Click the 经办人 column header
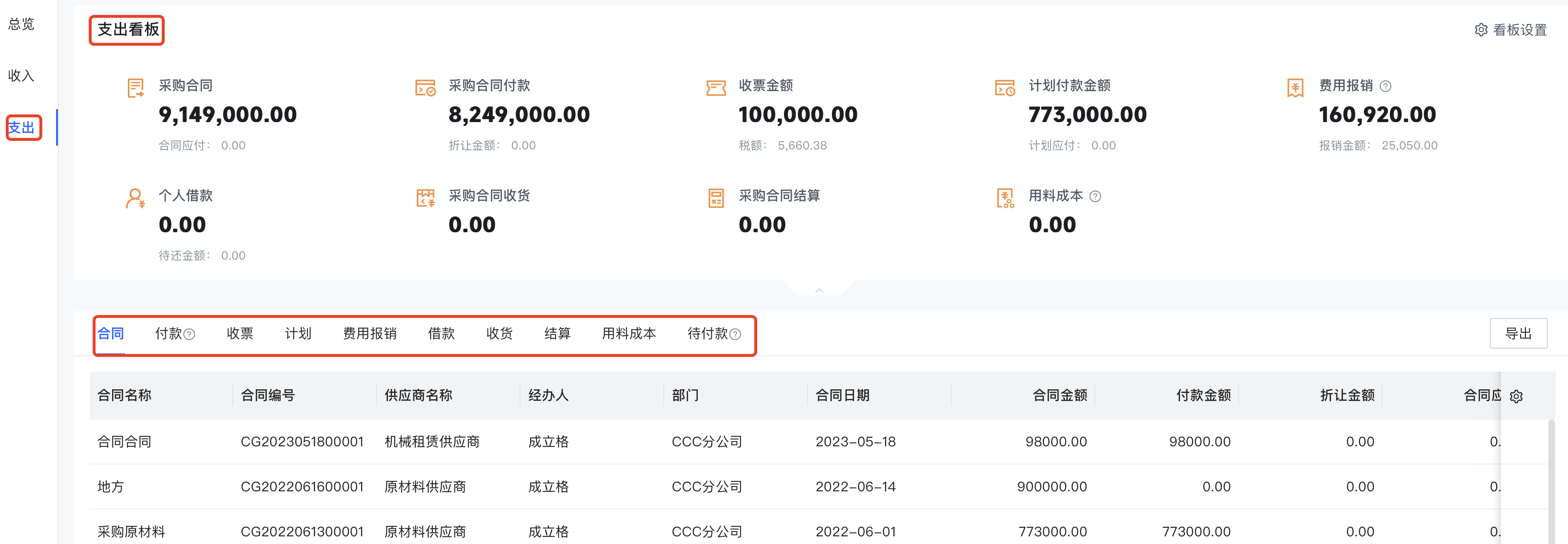 [x=548, y=396]
